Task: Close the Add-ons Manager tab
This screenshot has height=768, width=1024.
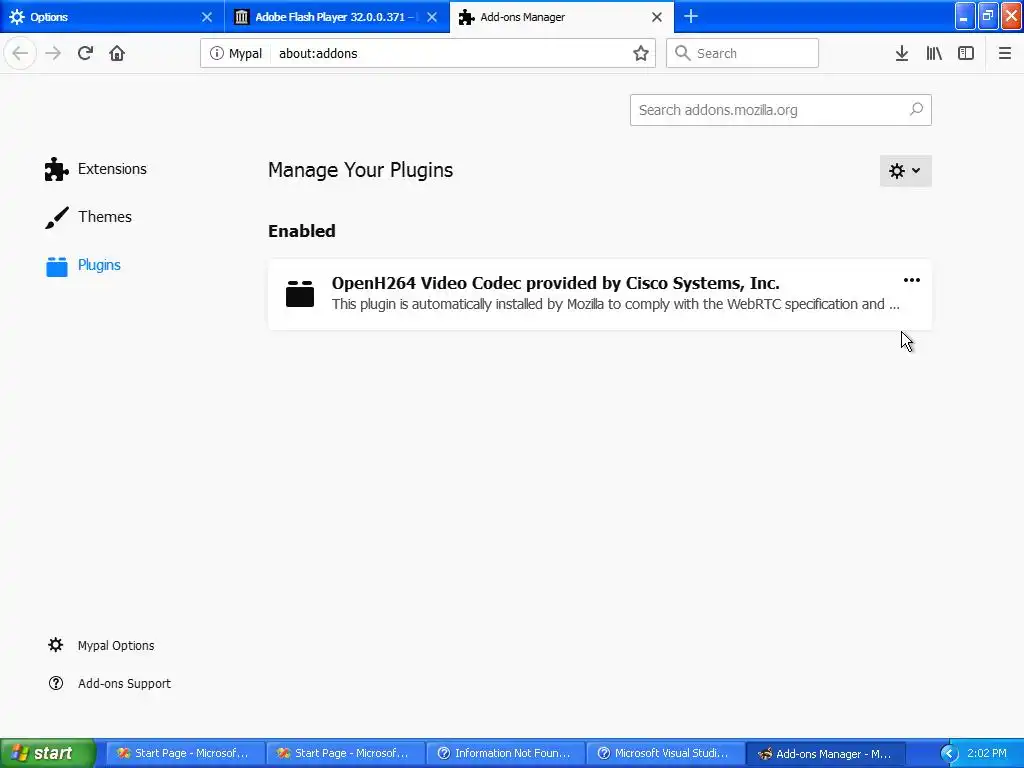Action: click(x=657, y=17)
